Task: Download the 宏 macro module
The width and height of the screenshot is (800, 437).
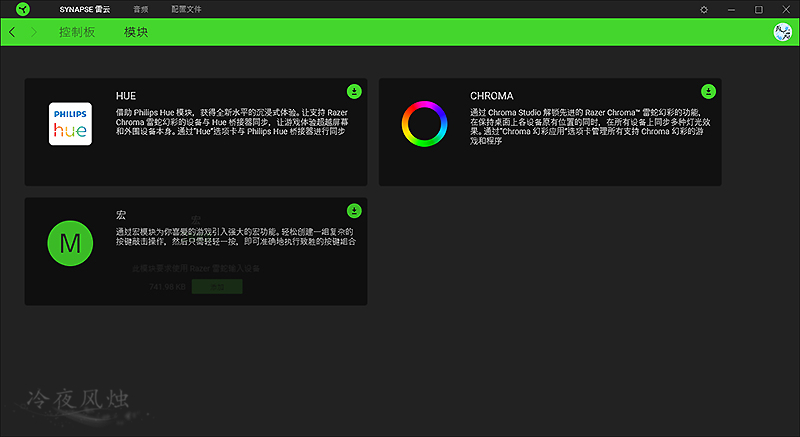Action: [354, 211]
